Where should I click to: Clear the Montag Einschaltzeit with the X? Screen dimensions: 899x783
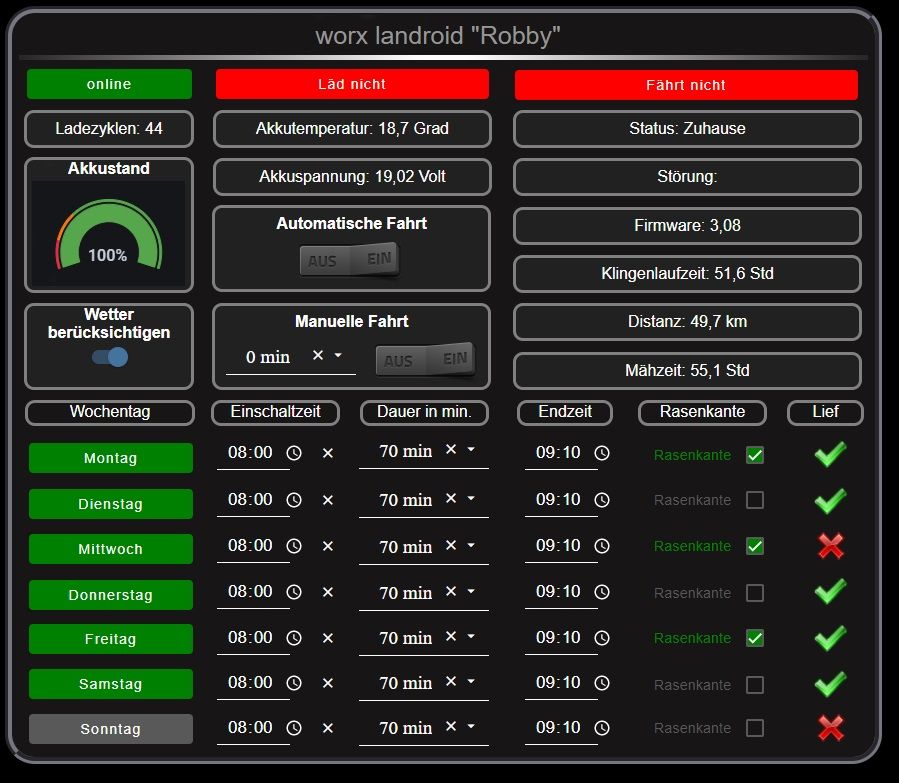[x=328, y=453]
